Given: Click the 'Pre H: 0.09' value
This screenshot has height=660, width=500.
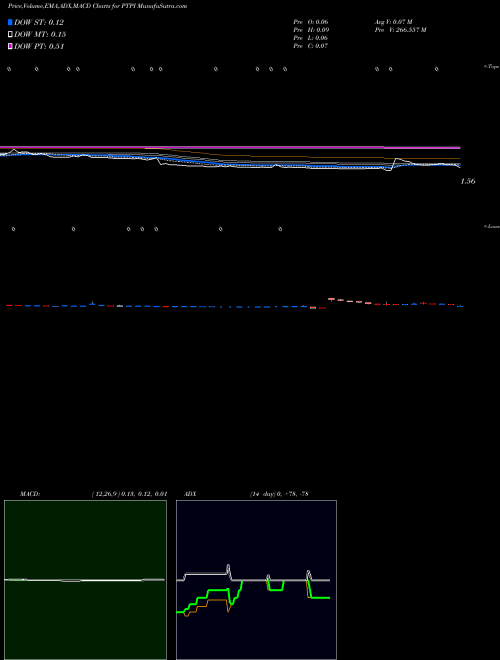Looking at the screenshot, I should pos(311,30).
